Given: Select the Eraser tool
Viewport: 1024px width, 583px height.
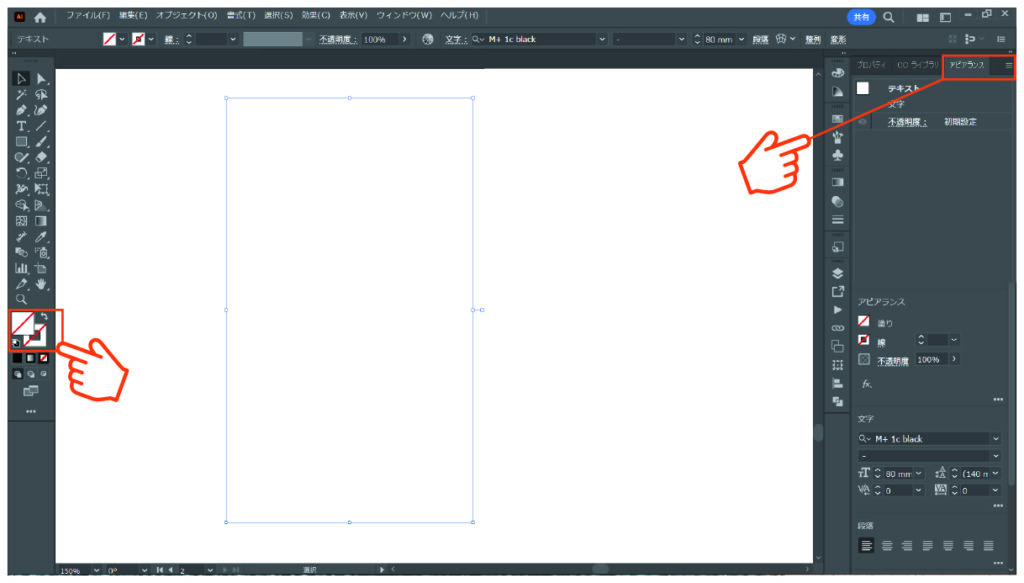Looking at the screenshot, I should [41, 157].
